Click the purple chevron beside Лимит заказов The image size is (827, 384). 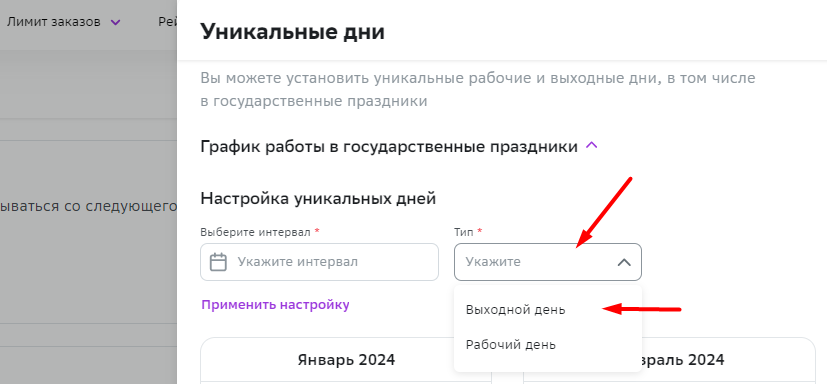[116, 23]
